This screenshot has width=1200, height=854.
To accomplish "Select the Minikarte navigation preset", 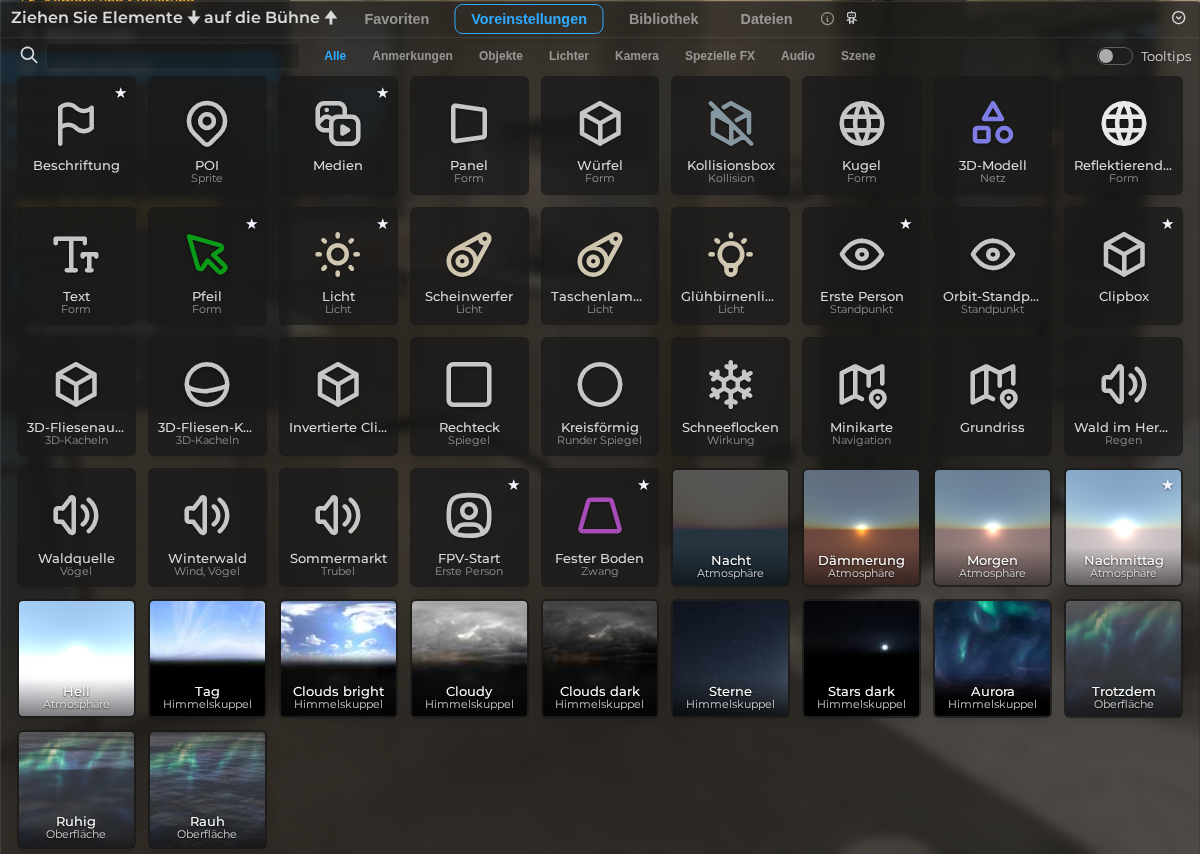I will (x=862, y=397).
